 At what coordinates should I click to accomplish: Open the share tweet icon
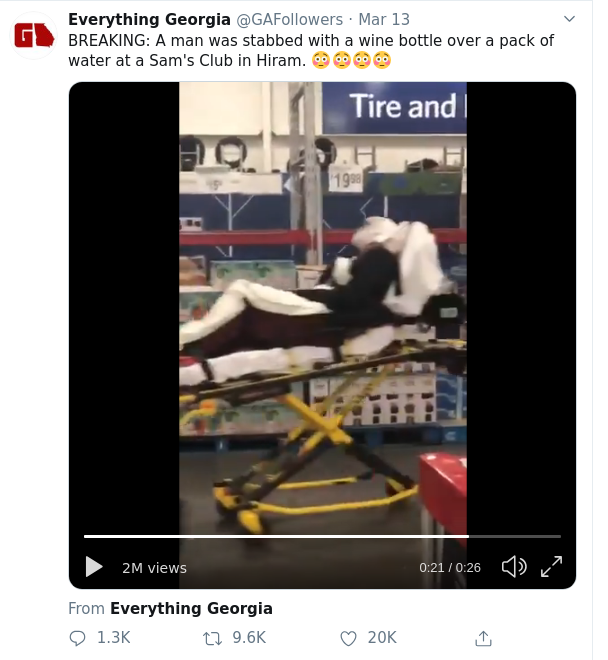click(483, 638)
